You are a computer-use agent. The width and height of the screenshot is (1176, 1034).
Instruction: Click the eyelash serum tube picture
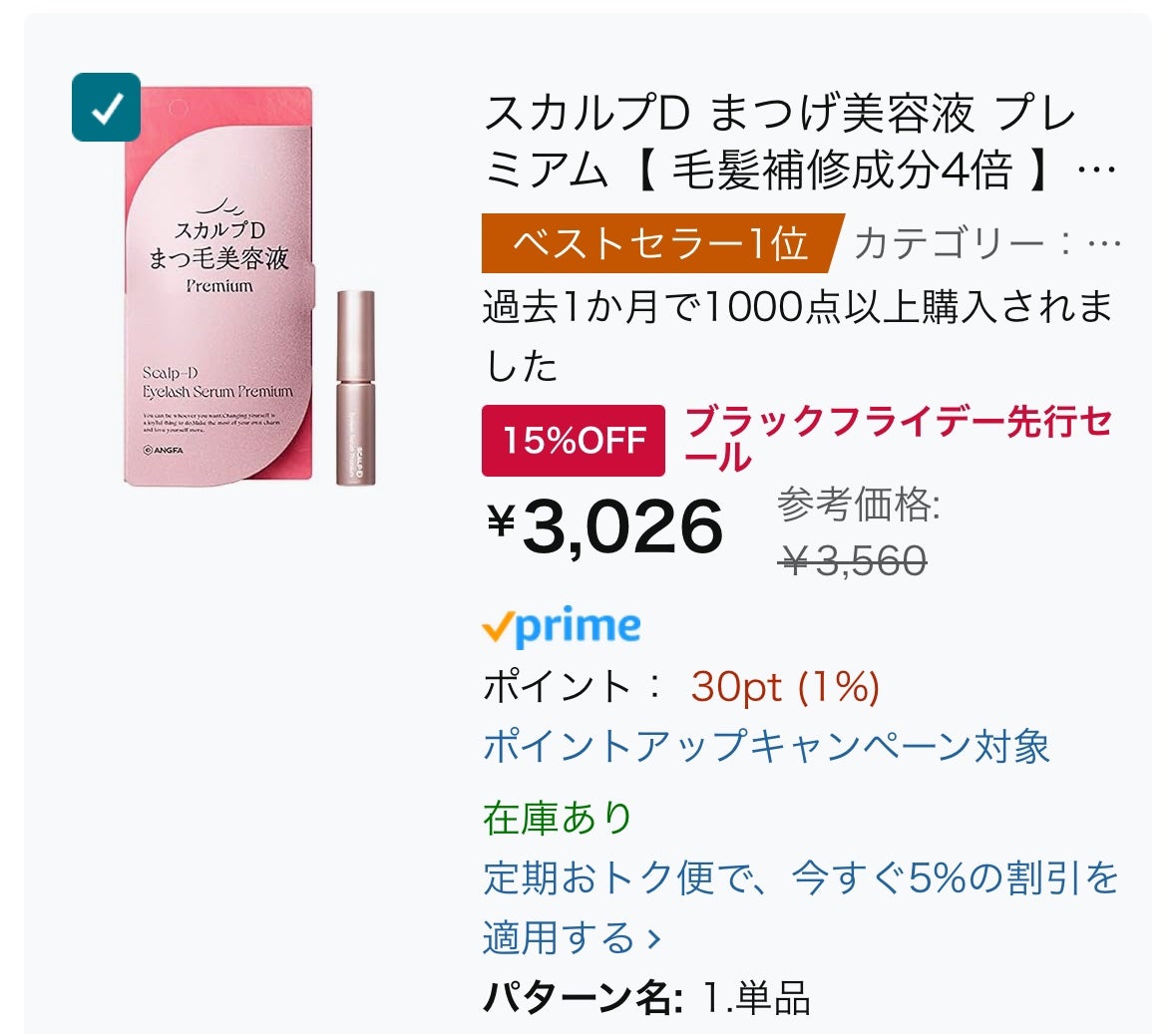click(x=355, y=387)
